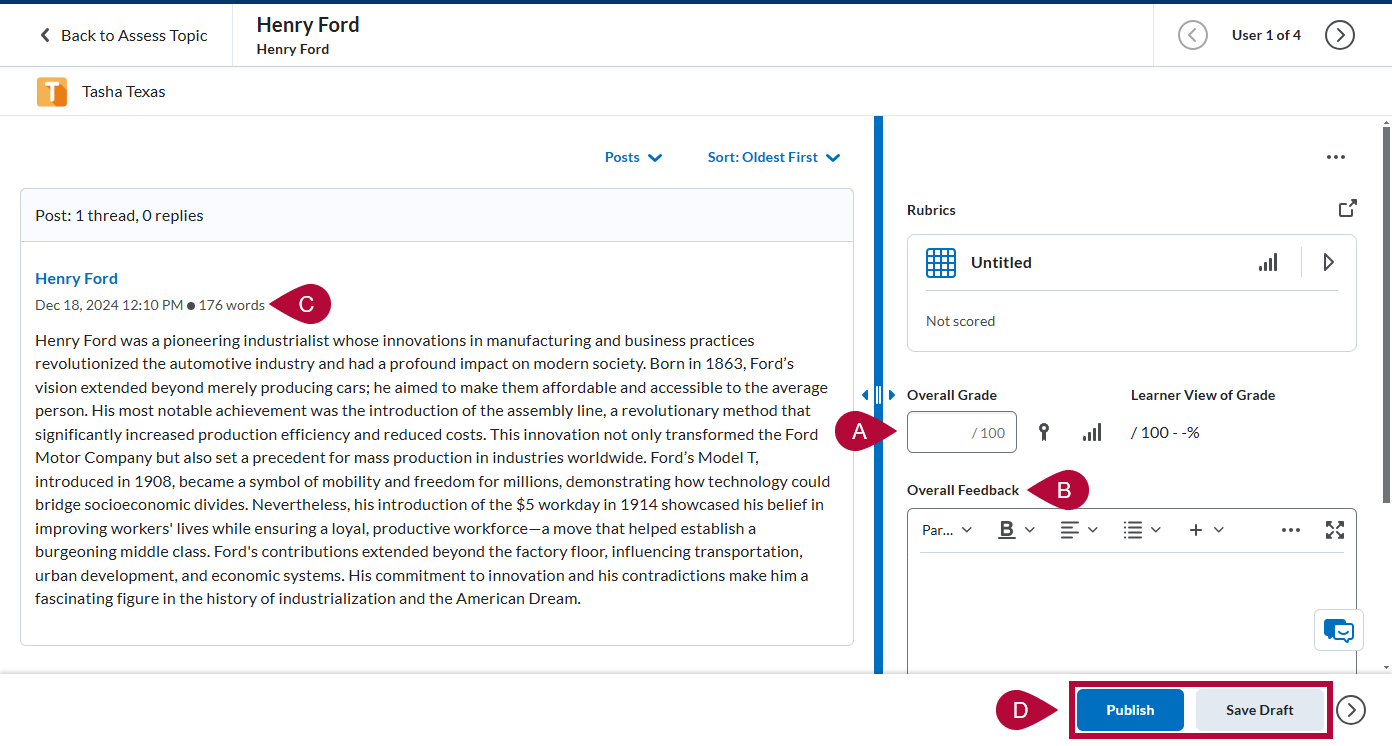The width and height of the screenshot is (1392, 746).
Task: Click 'User 1 of 4' text
Action: tap(1266, 35)
